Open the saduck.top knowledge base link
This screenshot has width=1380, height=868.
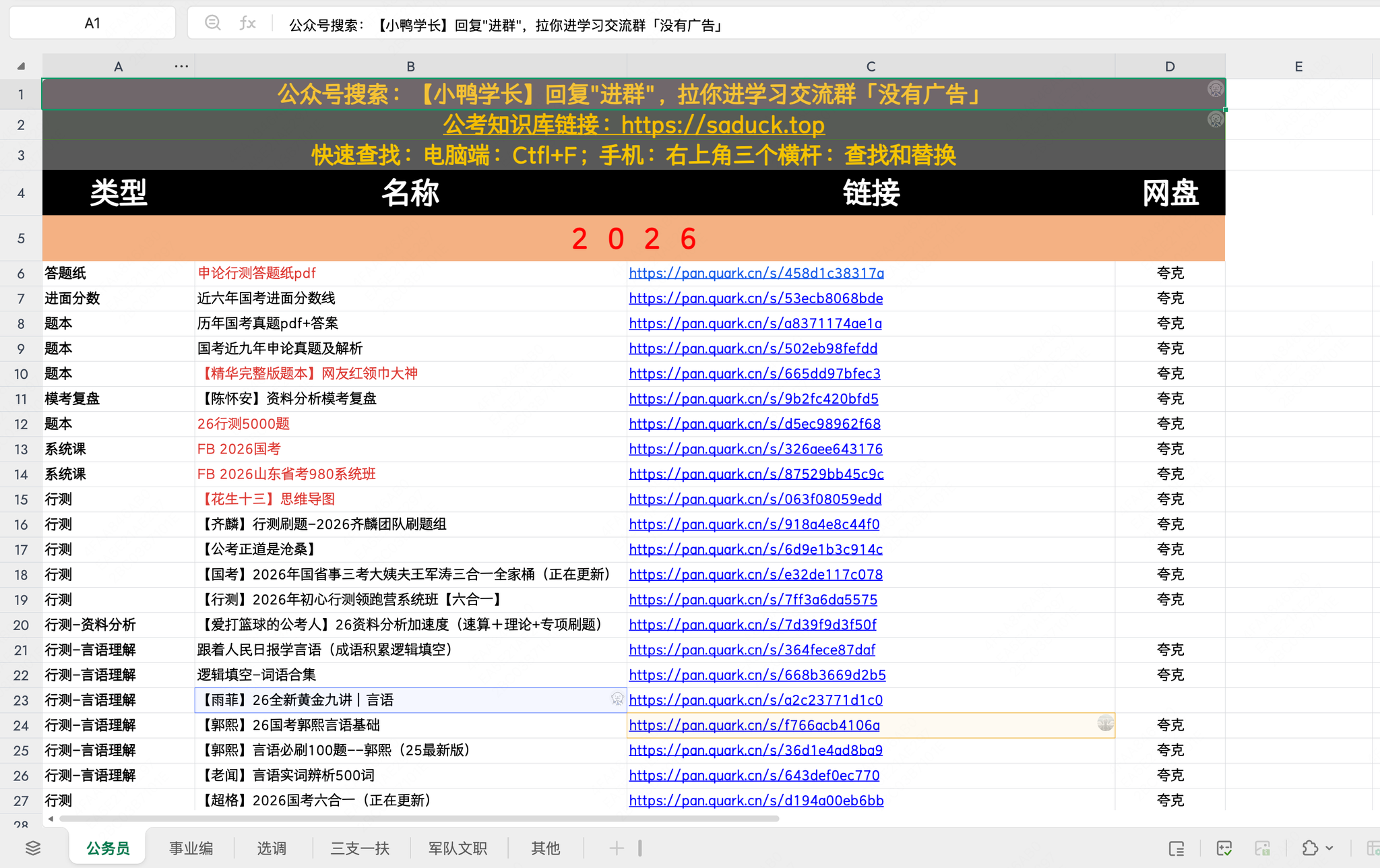pos(633,125)
